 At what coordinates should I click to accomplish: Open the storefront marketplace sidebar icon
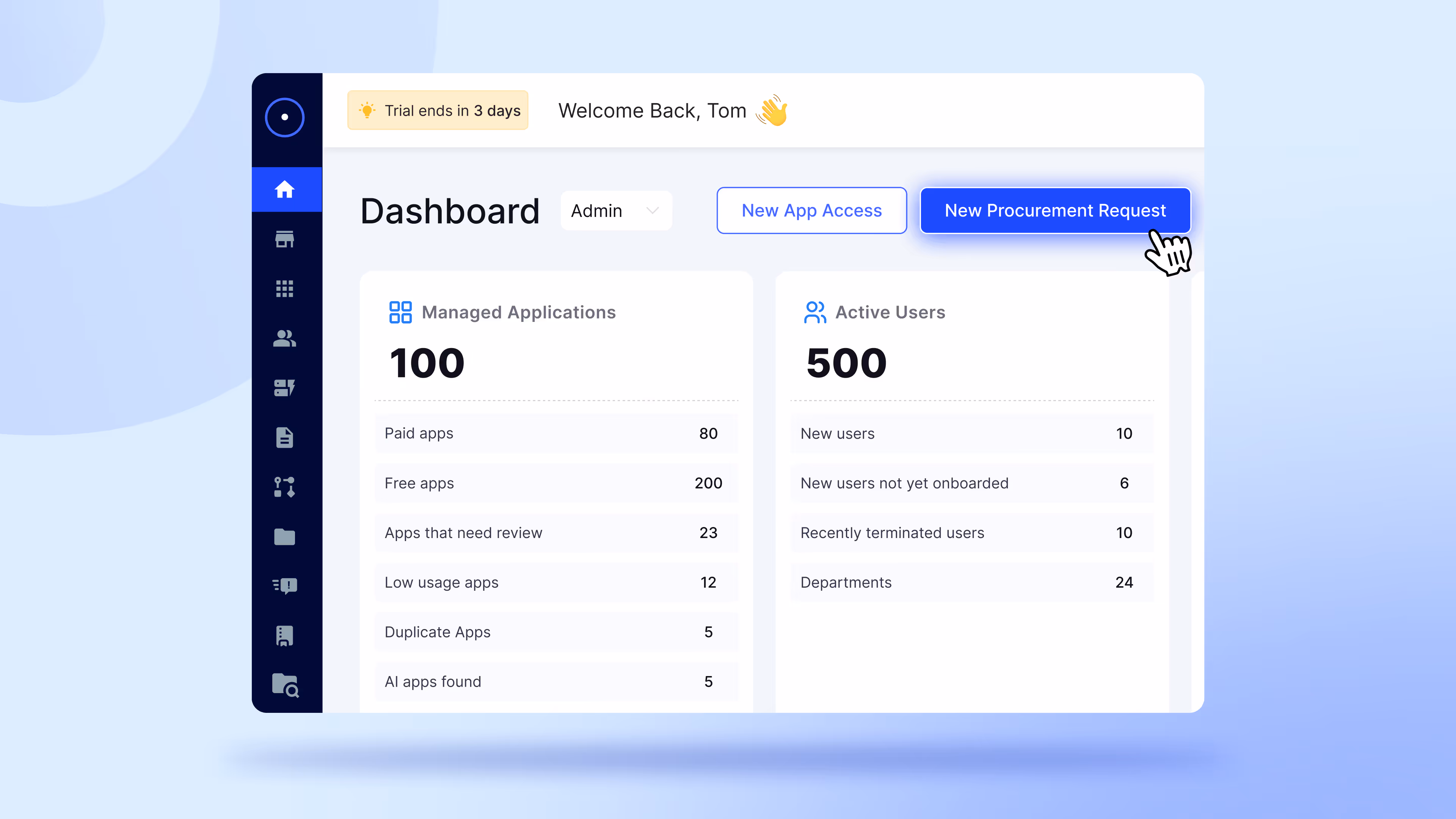point(284,239)
